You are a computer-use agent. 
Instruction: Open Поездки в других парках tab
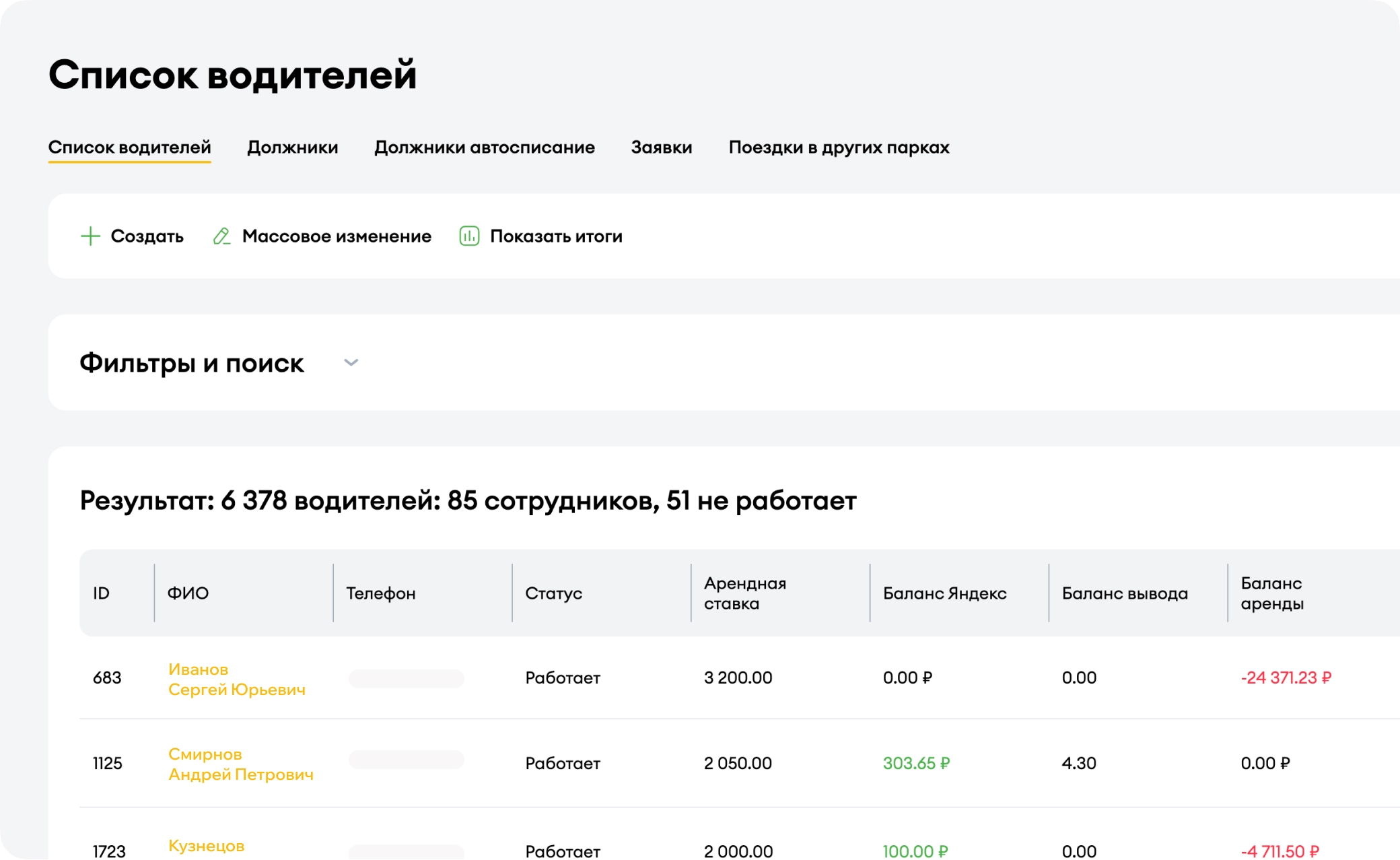pos(838,147)
